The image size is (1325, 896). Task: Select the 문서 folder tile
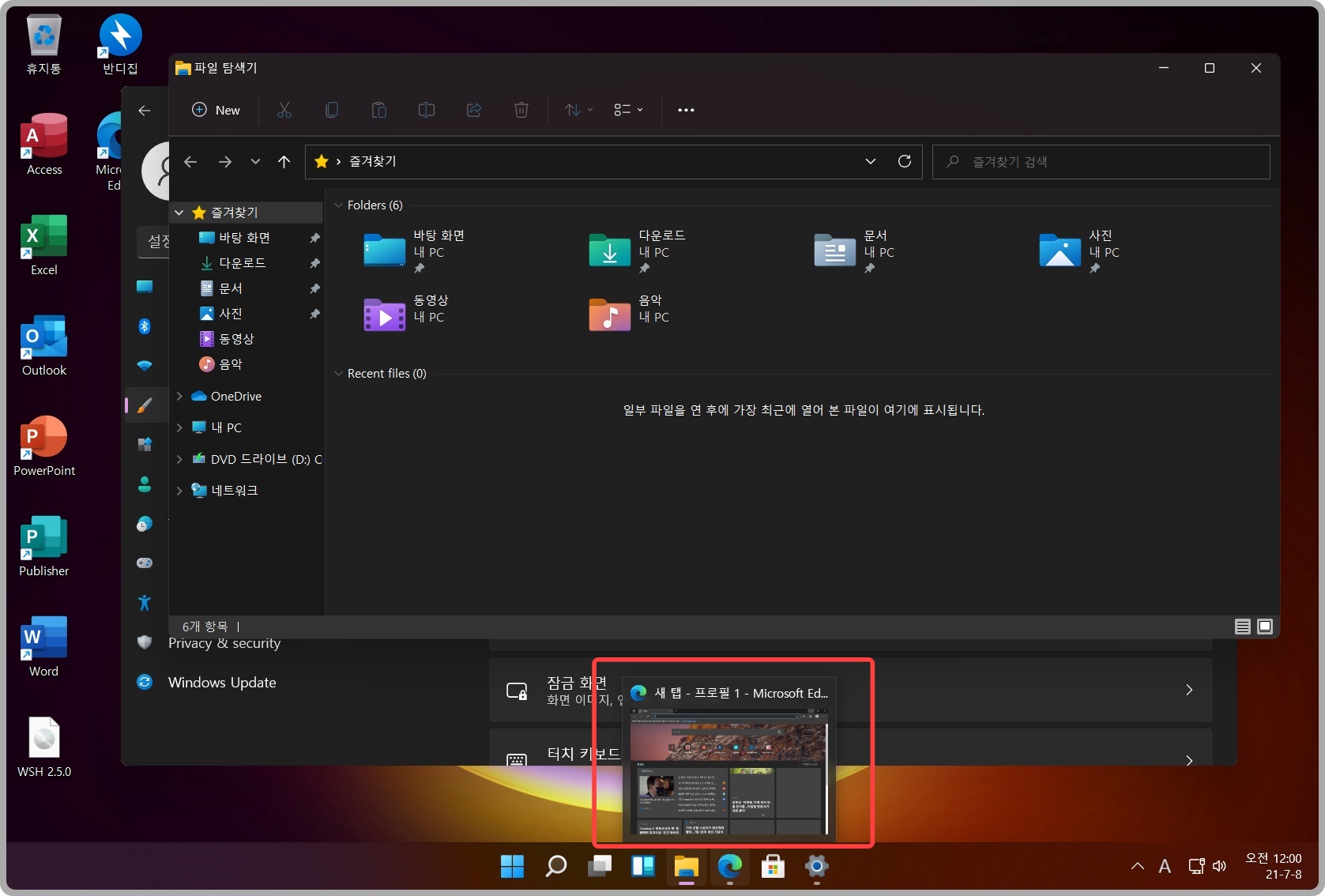coord(855,251)
